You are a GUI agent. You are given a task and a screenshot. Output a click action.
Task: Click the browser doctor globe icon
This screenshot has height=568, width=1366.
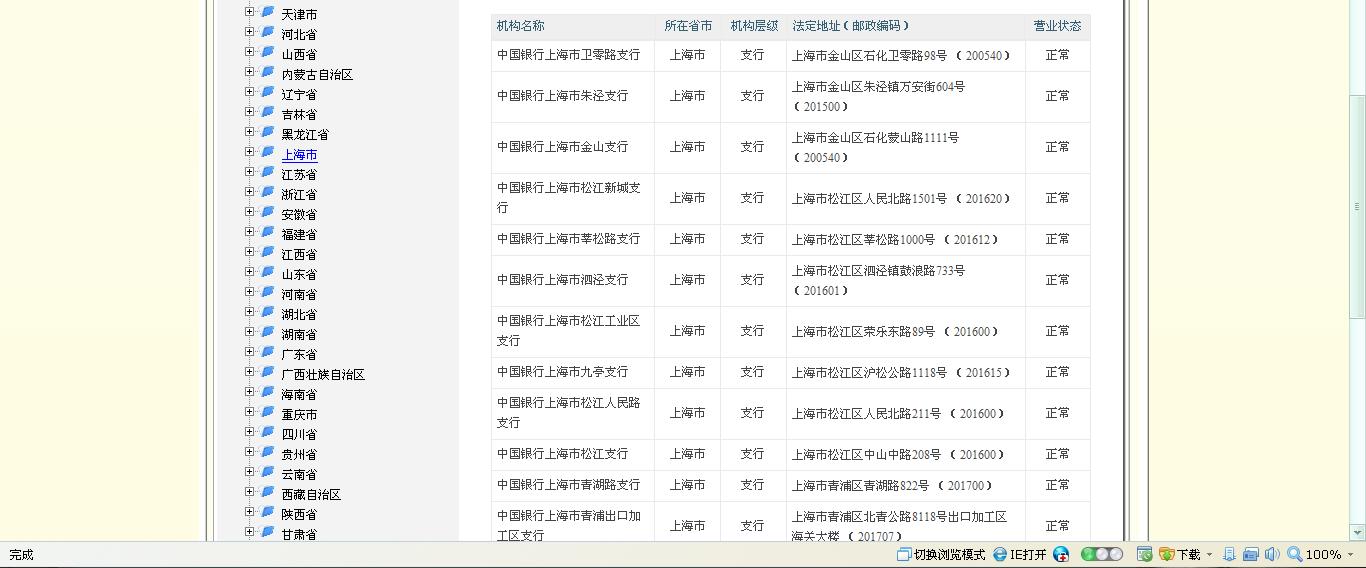tap(1061, 554)
